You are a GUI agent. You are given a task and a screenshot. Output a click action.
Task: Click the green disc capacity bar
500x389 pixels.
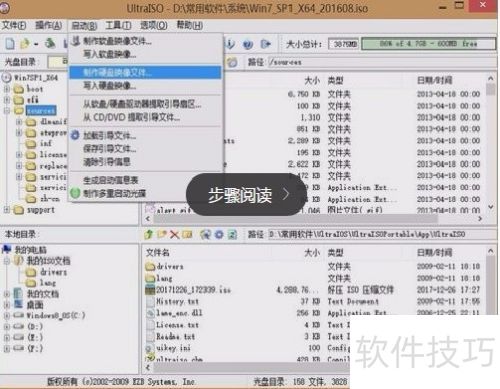coord(428,44)
